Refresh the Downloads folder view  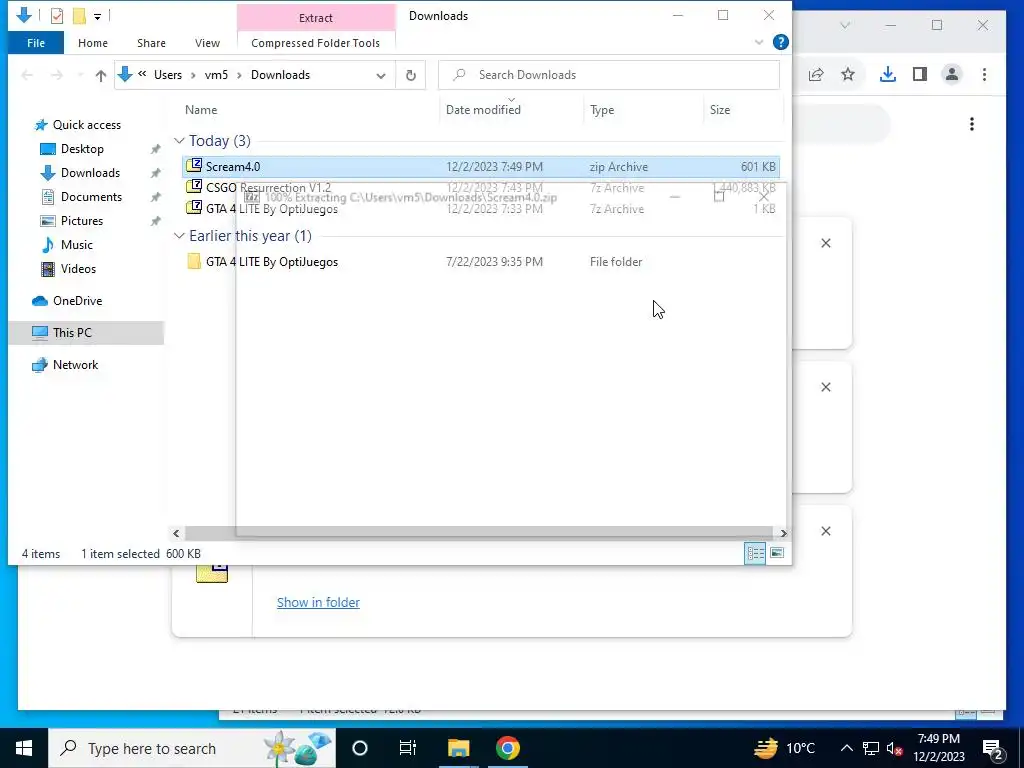point(411,75)
